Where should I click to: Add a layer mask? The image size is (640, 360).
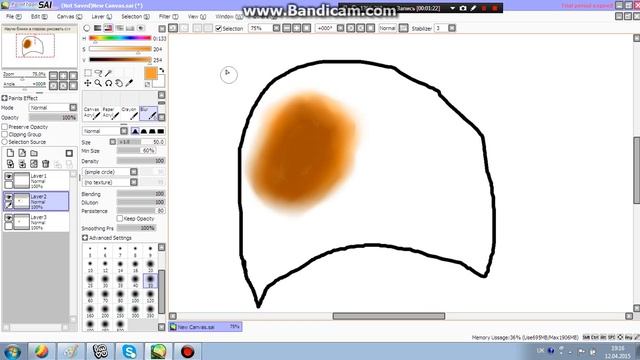pos(69,153)
